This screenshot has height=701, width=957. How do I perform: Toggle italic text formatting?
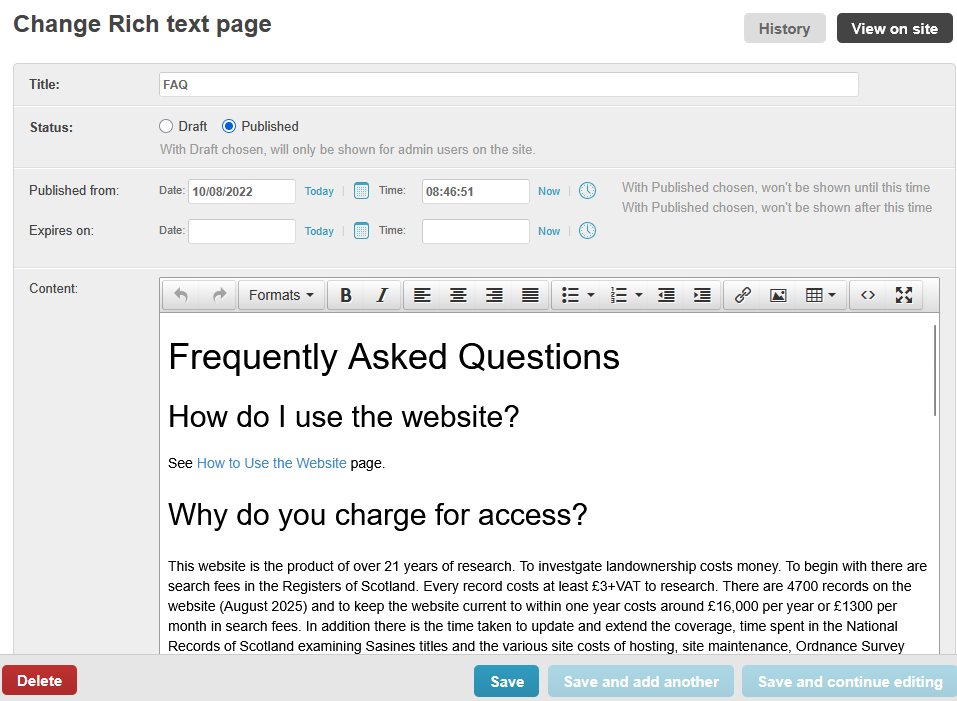coord(381,295)
